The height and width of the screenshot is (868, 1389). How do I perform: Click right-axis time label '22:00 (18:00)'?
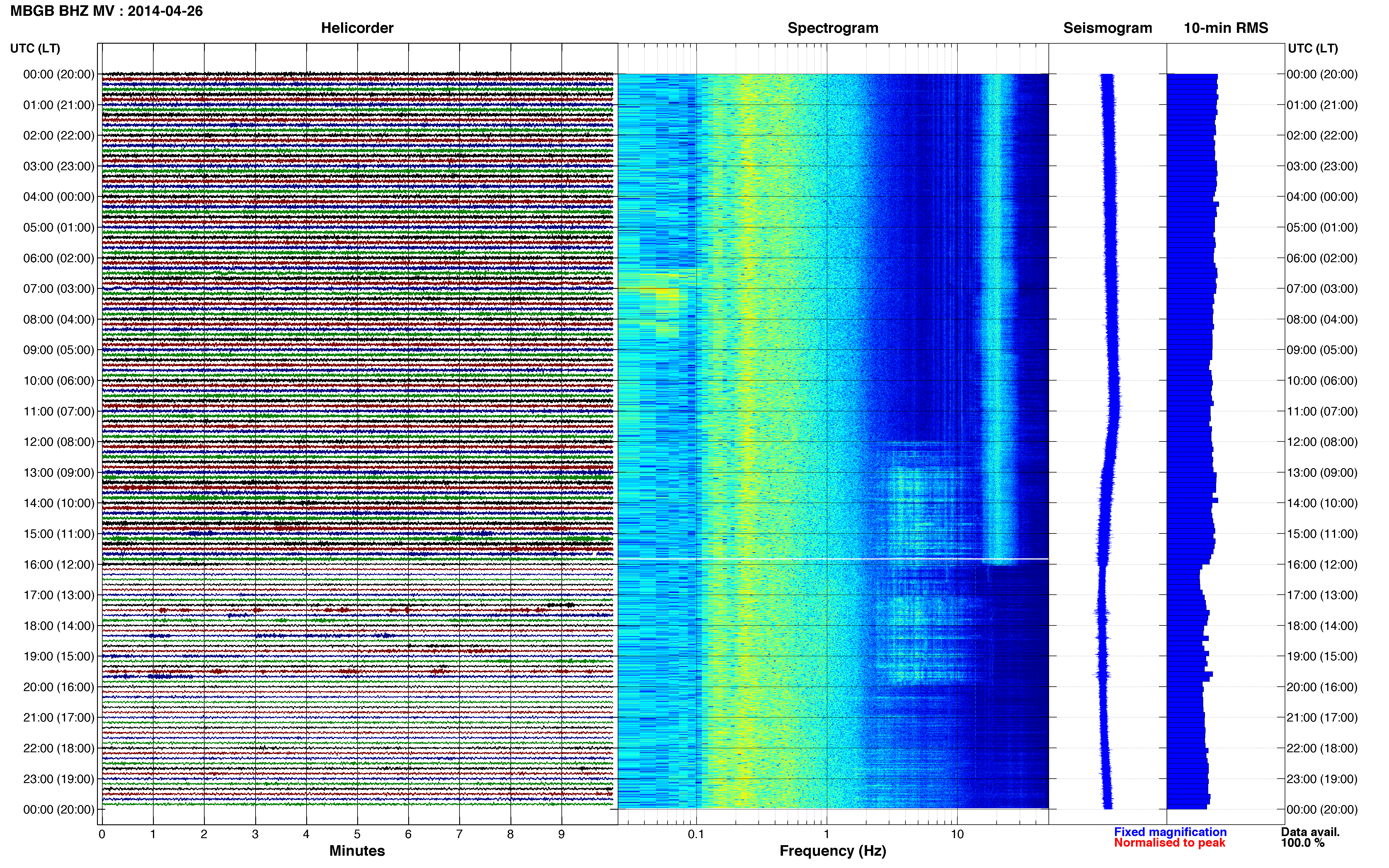coord(1322,748)
